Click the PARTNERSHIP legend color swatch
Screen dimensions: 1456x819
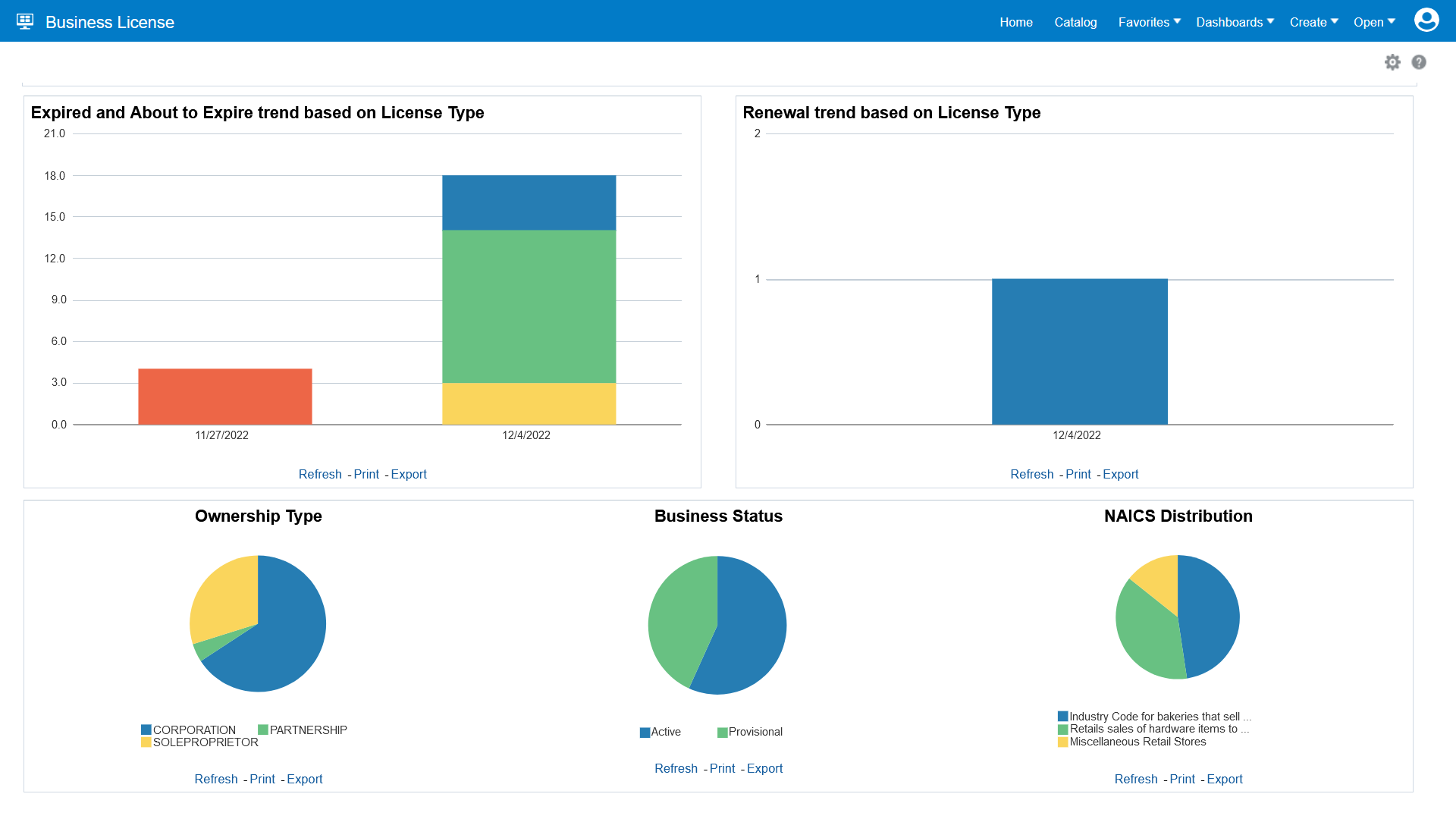pyautogui.click(x=264, y=730)
